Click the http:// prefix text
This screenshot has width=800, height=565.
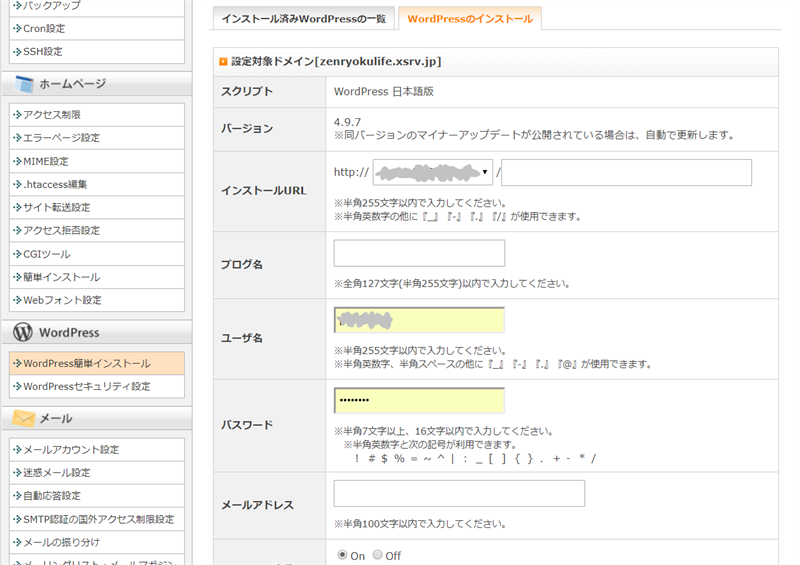click(351, 172)
